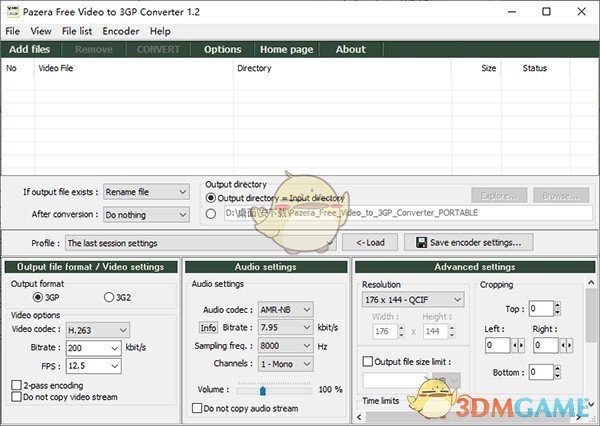Screen dimensions: 600x426
Task: Click the cropping Right spinner arrows
Action: pyautogui.click(x=566, y=345)
